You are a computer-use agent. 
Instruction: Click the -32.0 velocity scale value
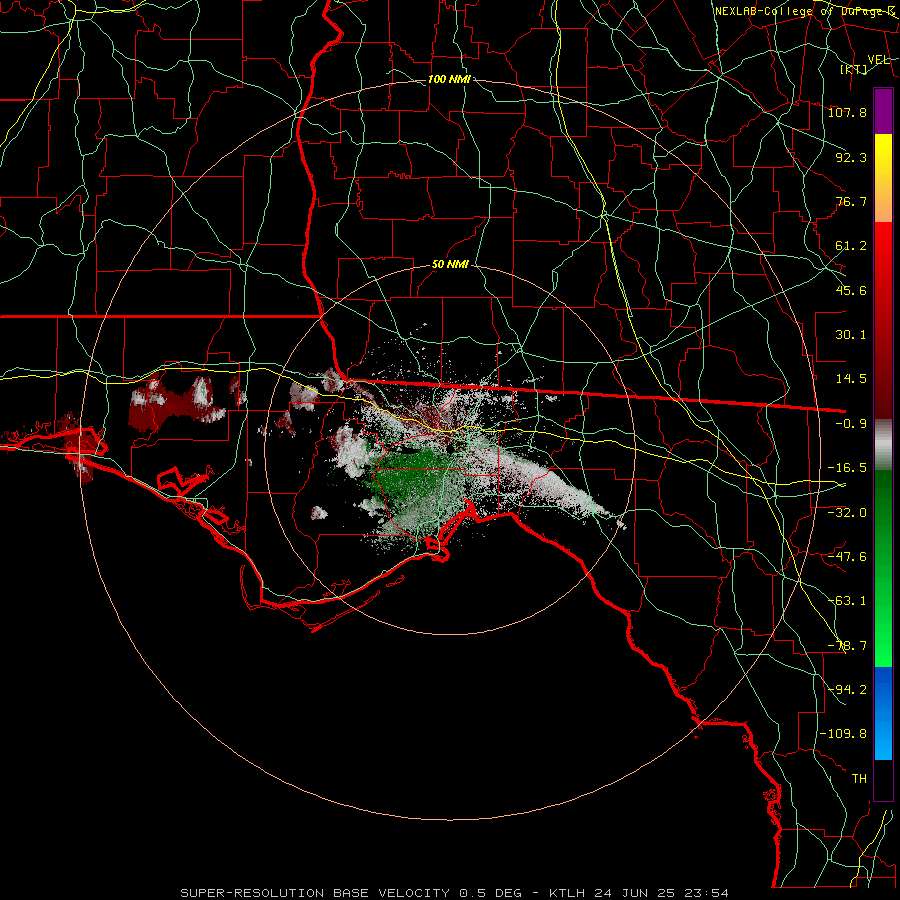847,512
